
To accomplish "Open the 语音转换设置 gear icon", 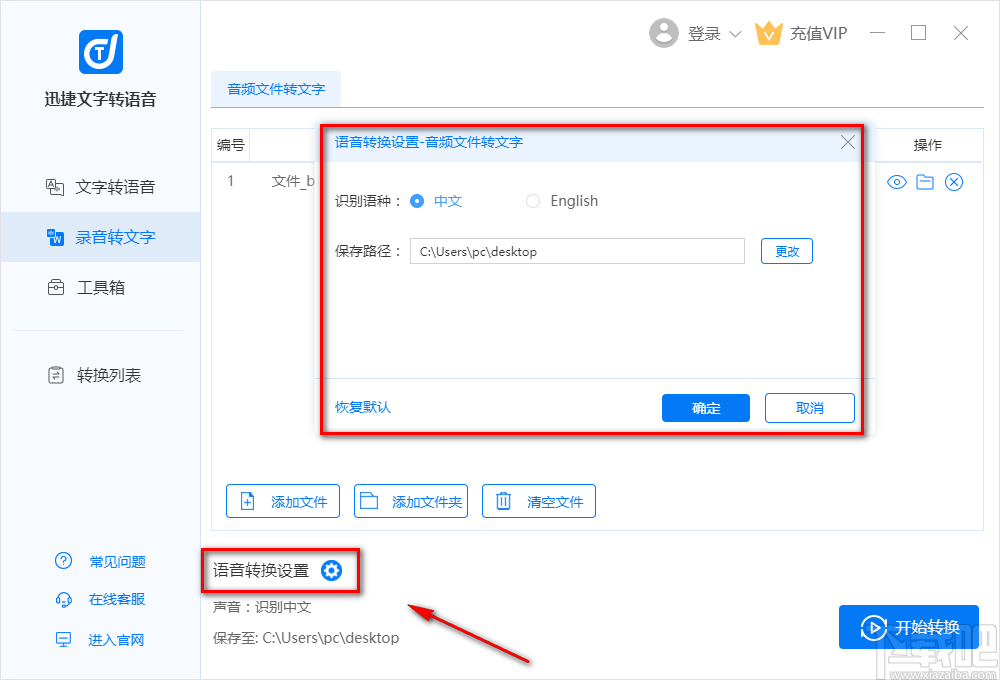I will click(331, 570).
